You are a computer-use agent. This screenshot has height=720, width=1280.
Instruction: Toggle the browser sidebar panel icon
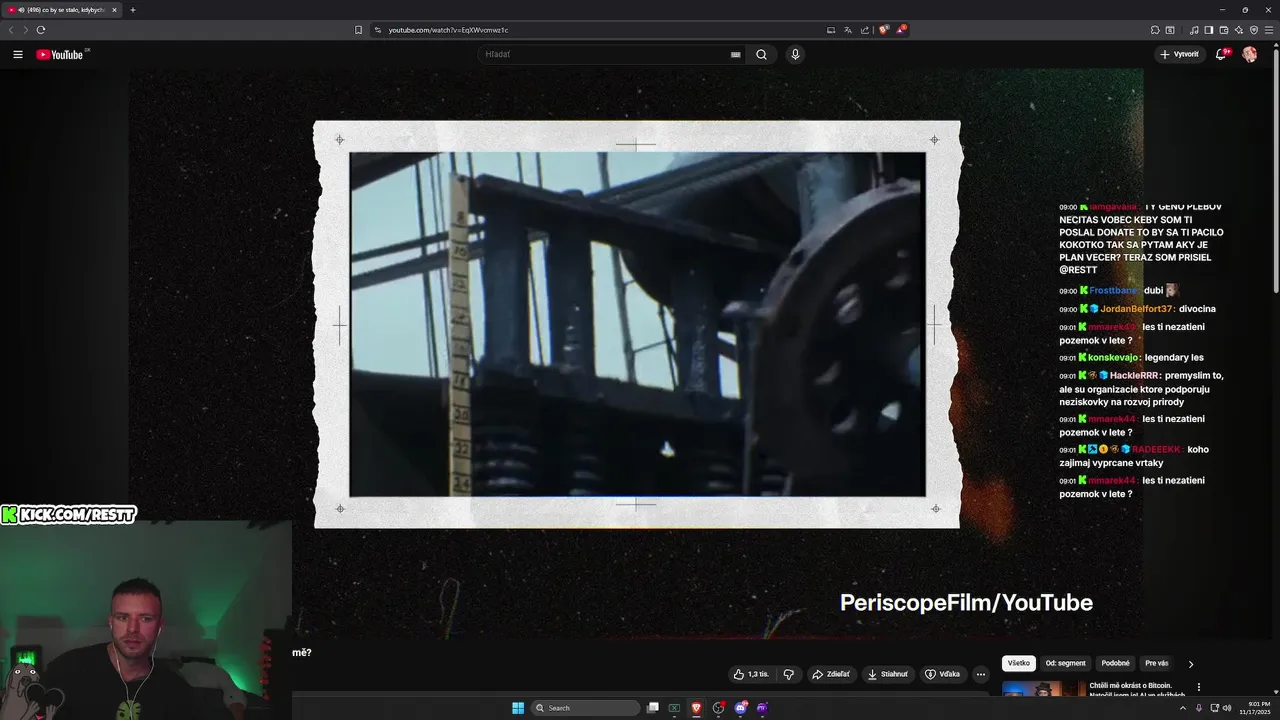1209,30
